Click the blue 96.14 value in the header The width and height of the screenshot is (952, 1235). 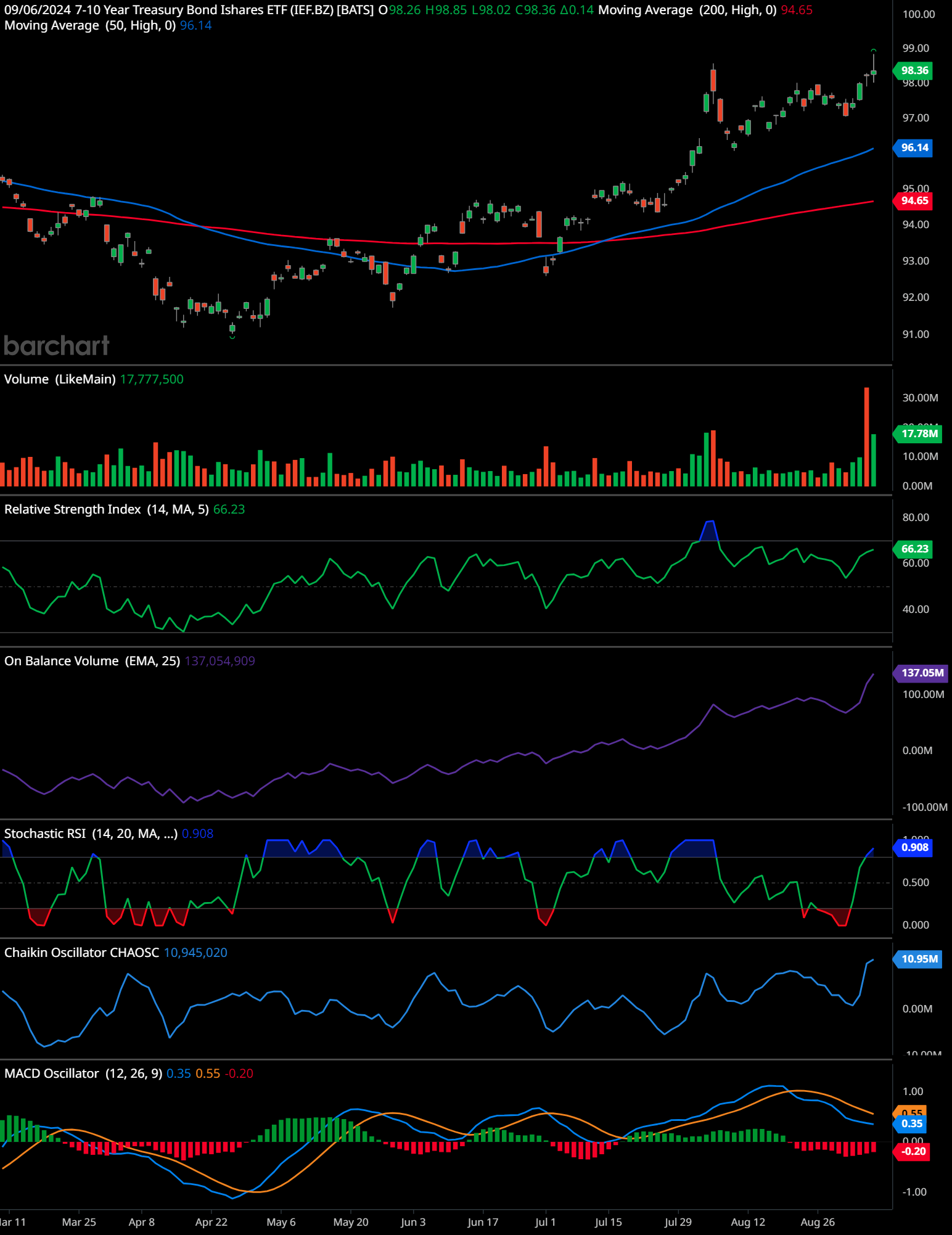pyautogui.click(x=196, y=26)
